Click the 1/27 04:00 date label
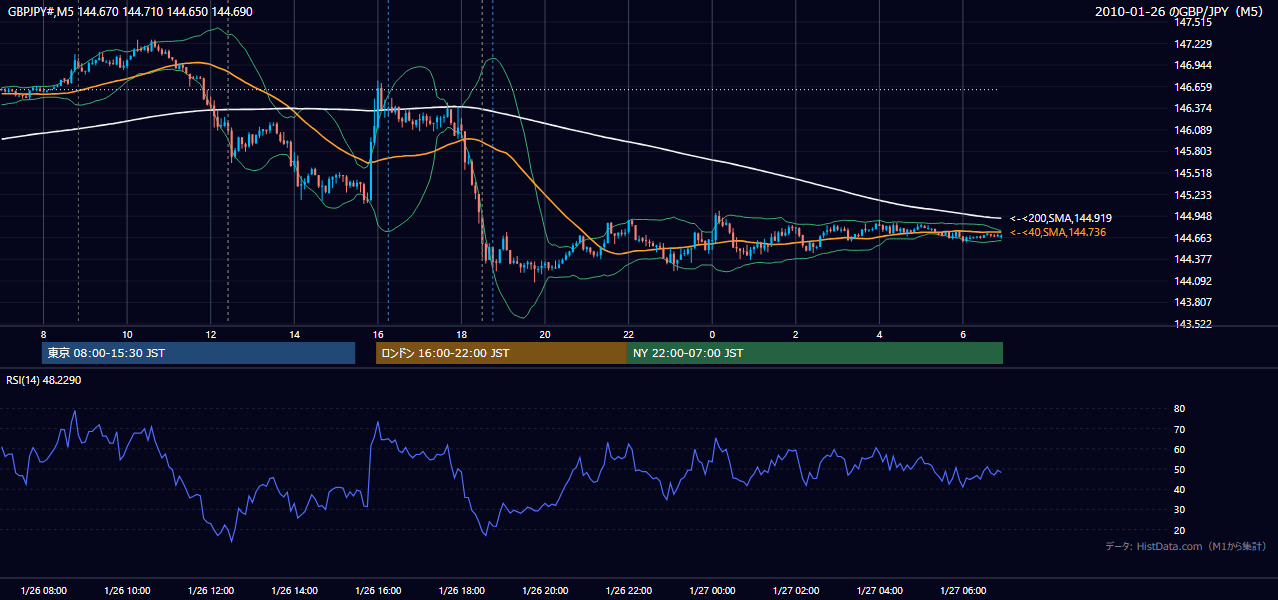 pyautogui.click(x=880, y=591)
